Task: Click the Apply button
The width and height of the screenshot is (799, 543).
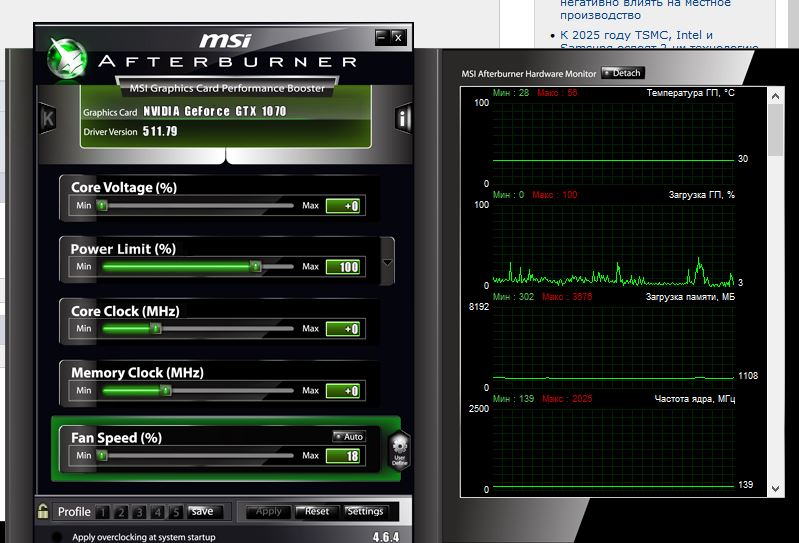Action: pos(268,511)
